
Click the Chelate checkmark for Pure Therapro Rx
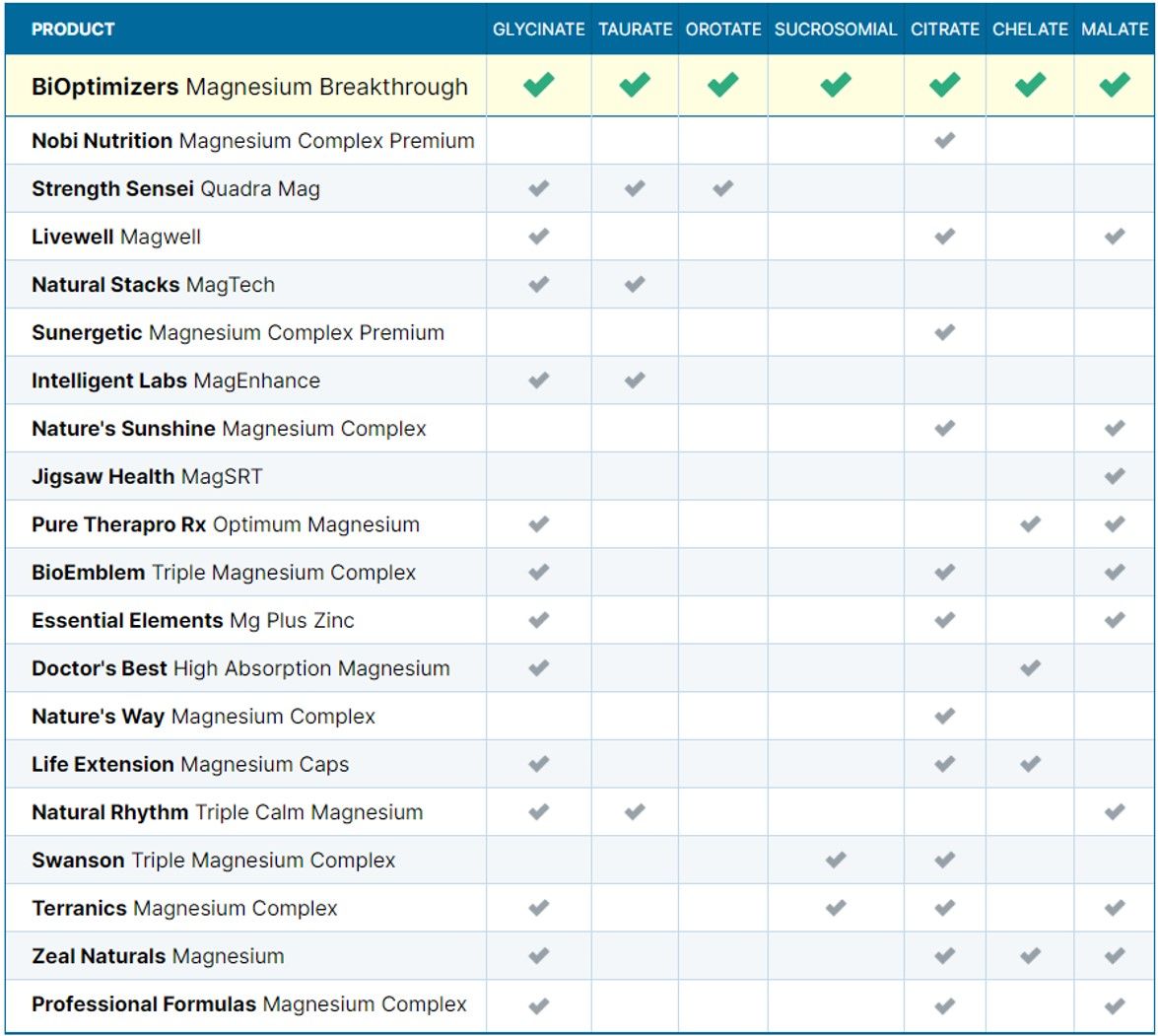click(x=1030, y=524)
